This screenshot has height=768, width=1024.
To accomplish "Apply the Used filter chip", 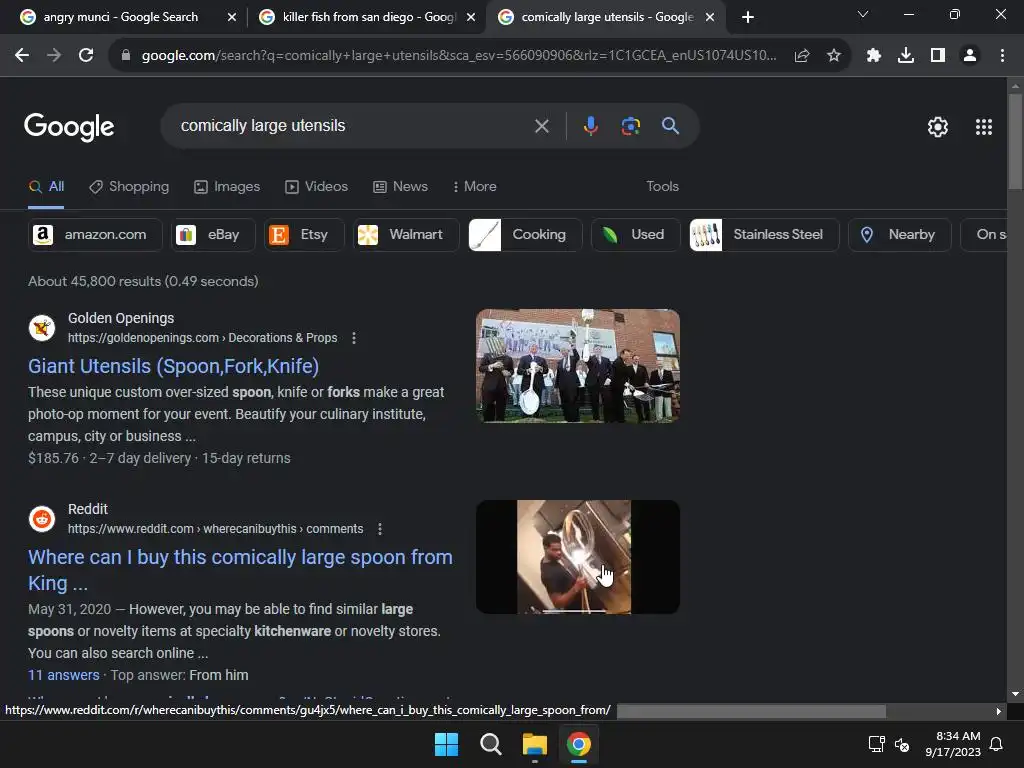I will [x=635, y=234].
